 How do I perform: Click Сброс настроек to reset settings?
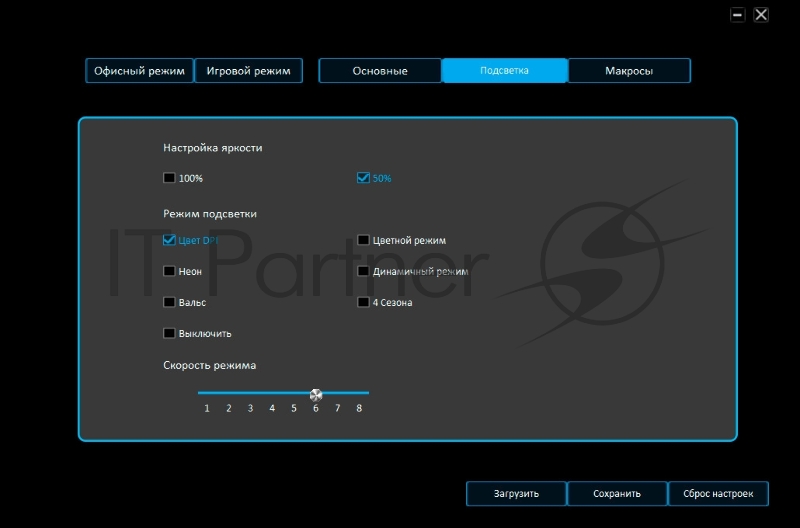pyautogui.click(x=718, y=494)
